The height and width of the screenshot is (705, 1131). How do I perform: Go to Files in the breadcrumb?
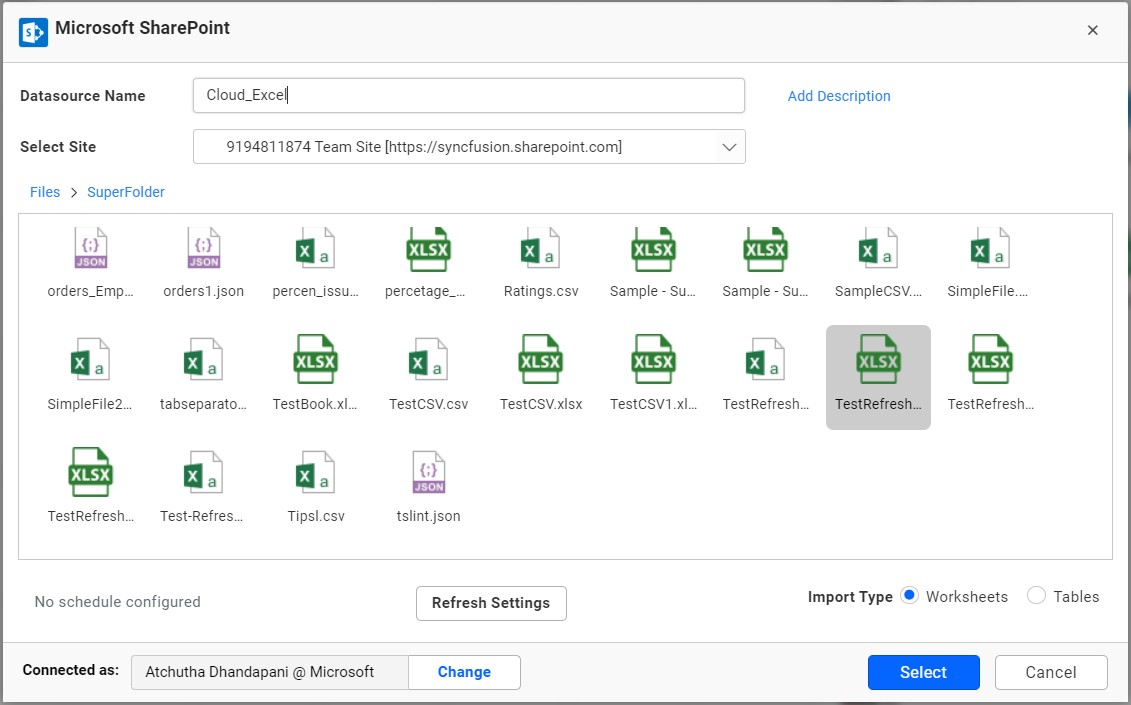point(45,192)
